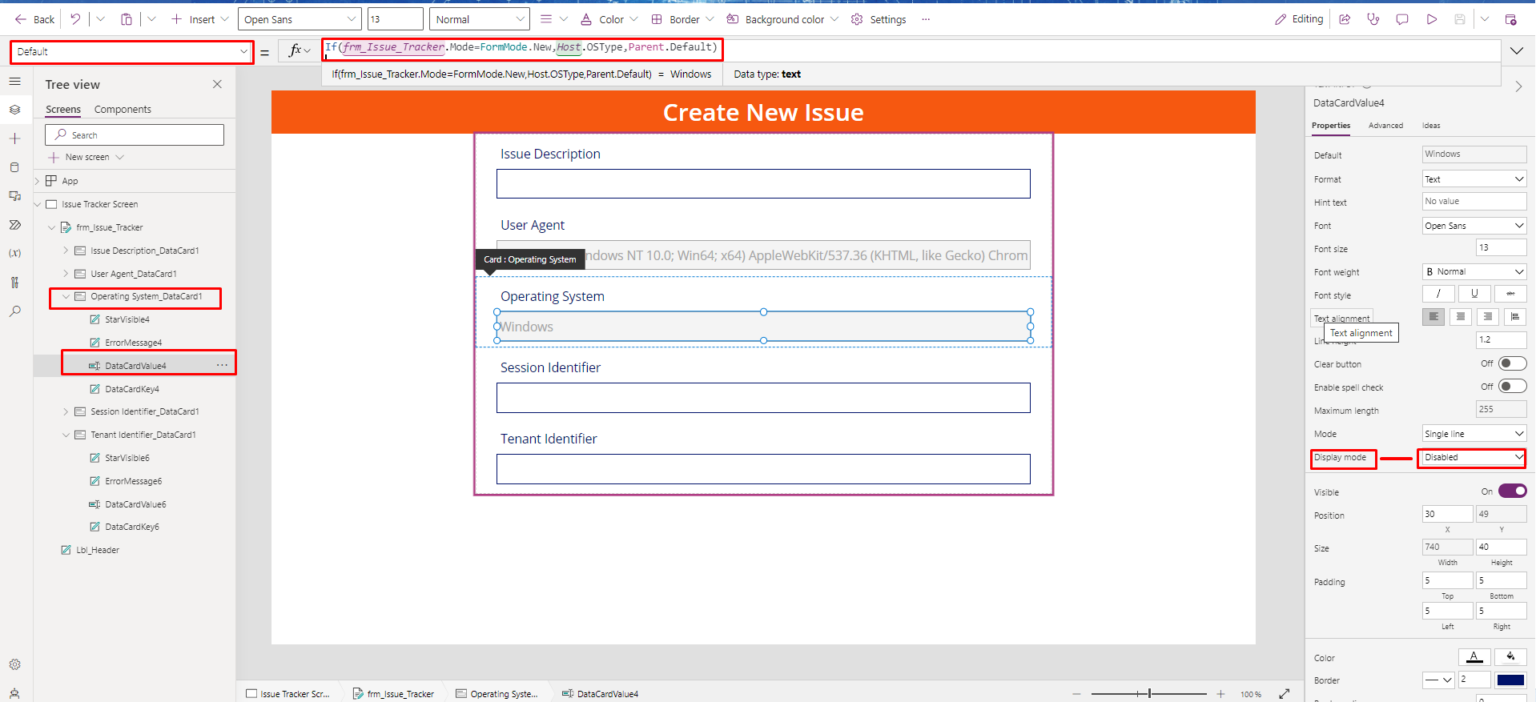Open Settings from the top toolbar

click(x=878, y=18)
